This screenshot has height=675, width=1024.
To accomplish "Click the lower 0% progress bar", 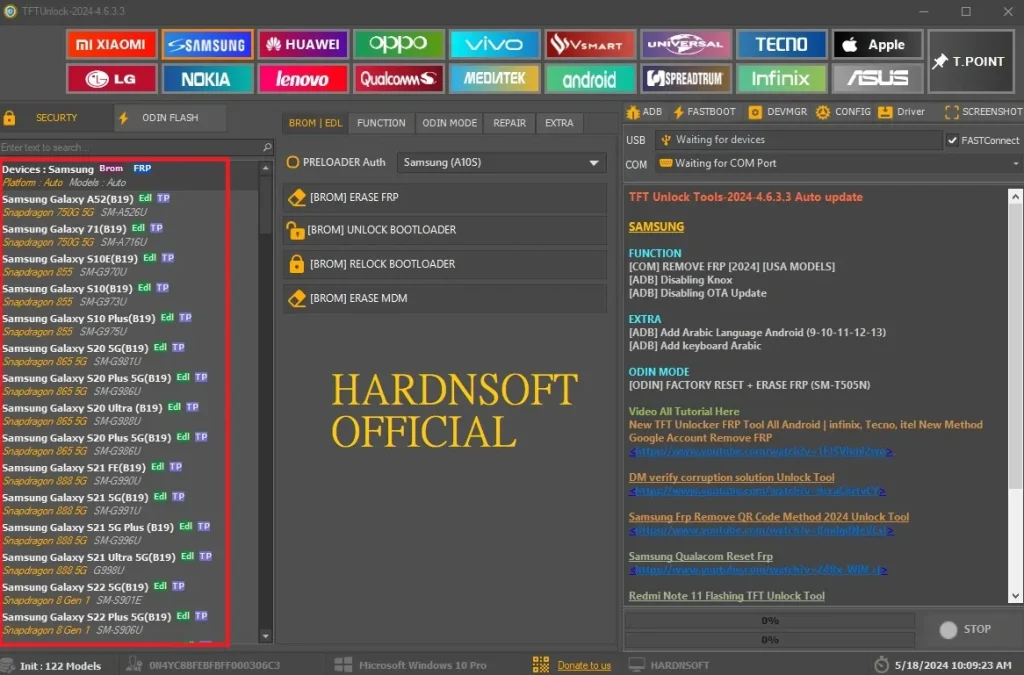I will pos(770,640).
